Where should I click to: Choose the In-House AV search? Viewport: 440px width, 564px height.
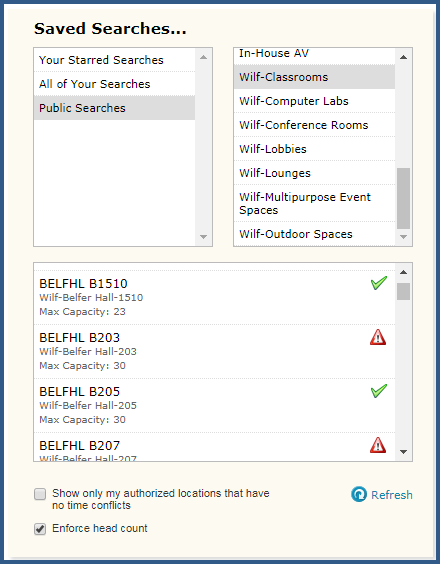314,56
